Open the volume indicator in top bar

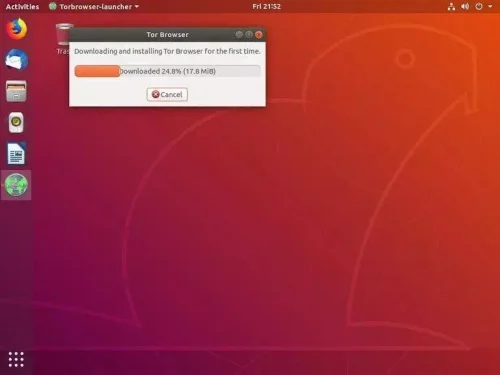(x=465, y=7)
